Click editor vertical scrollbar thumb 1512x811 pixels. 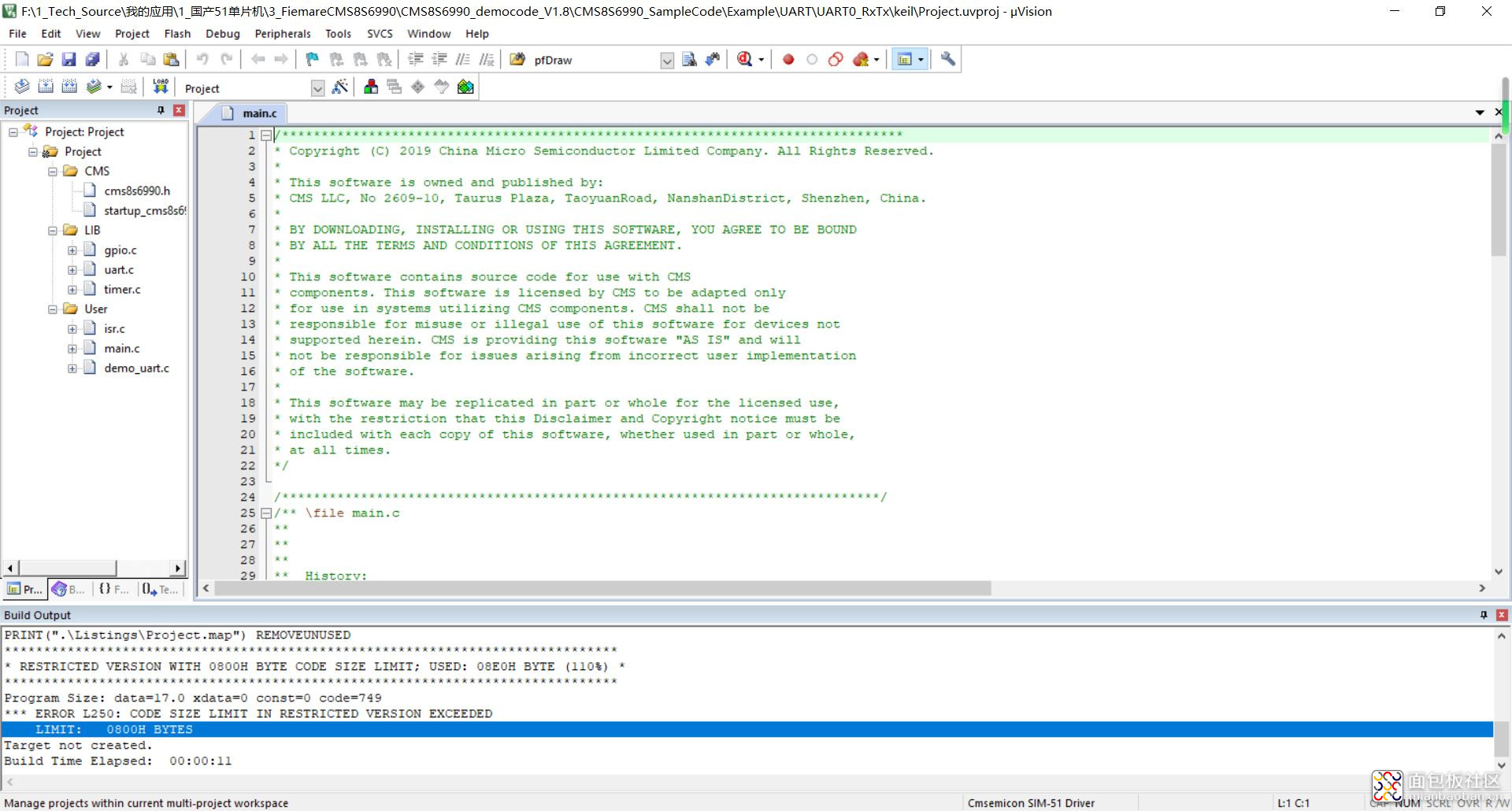[x=1498, y=201]
